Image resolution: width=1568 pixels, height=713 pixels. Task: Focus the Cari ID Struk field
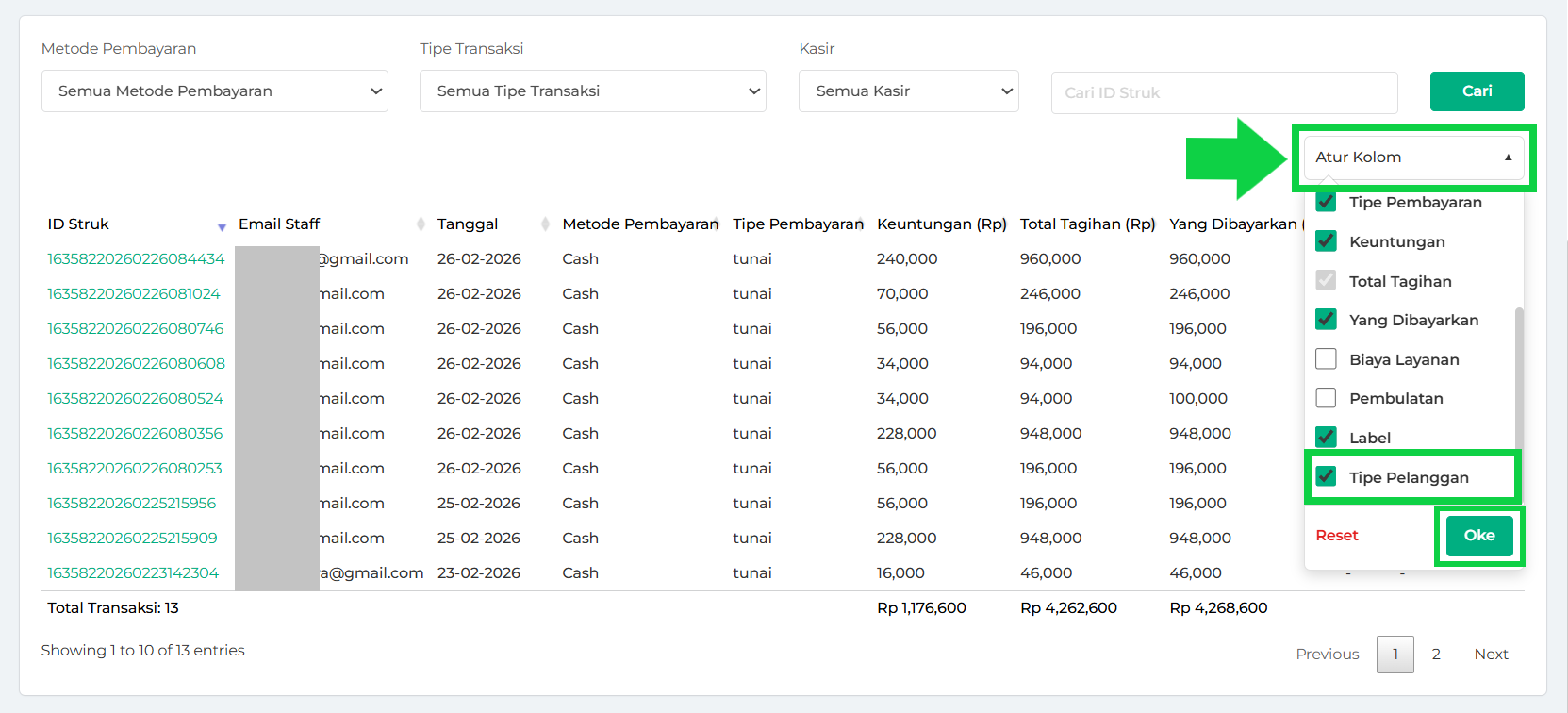(1224, 92)
